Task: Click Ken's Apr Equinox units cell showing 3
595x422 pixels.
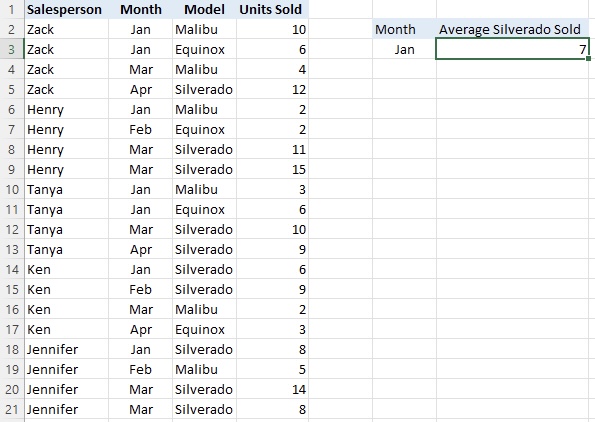Action: (x=272, y=329)
